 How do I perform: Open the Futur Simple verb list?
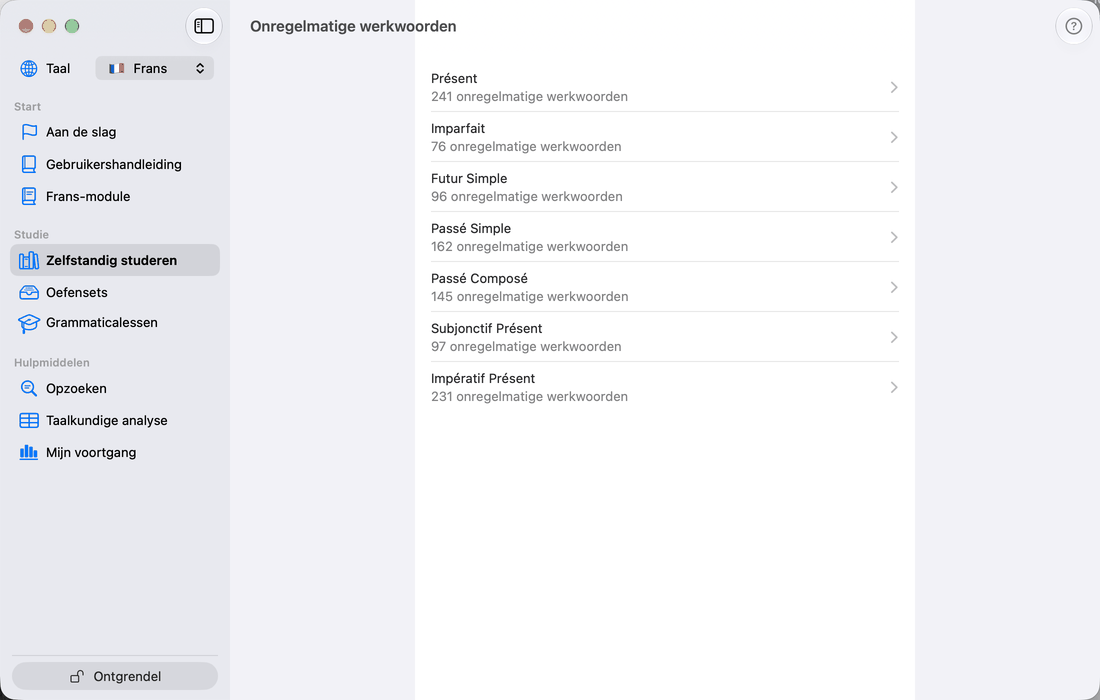click(664, 187)
